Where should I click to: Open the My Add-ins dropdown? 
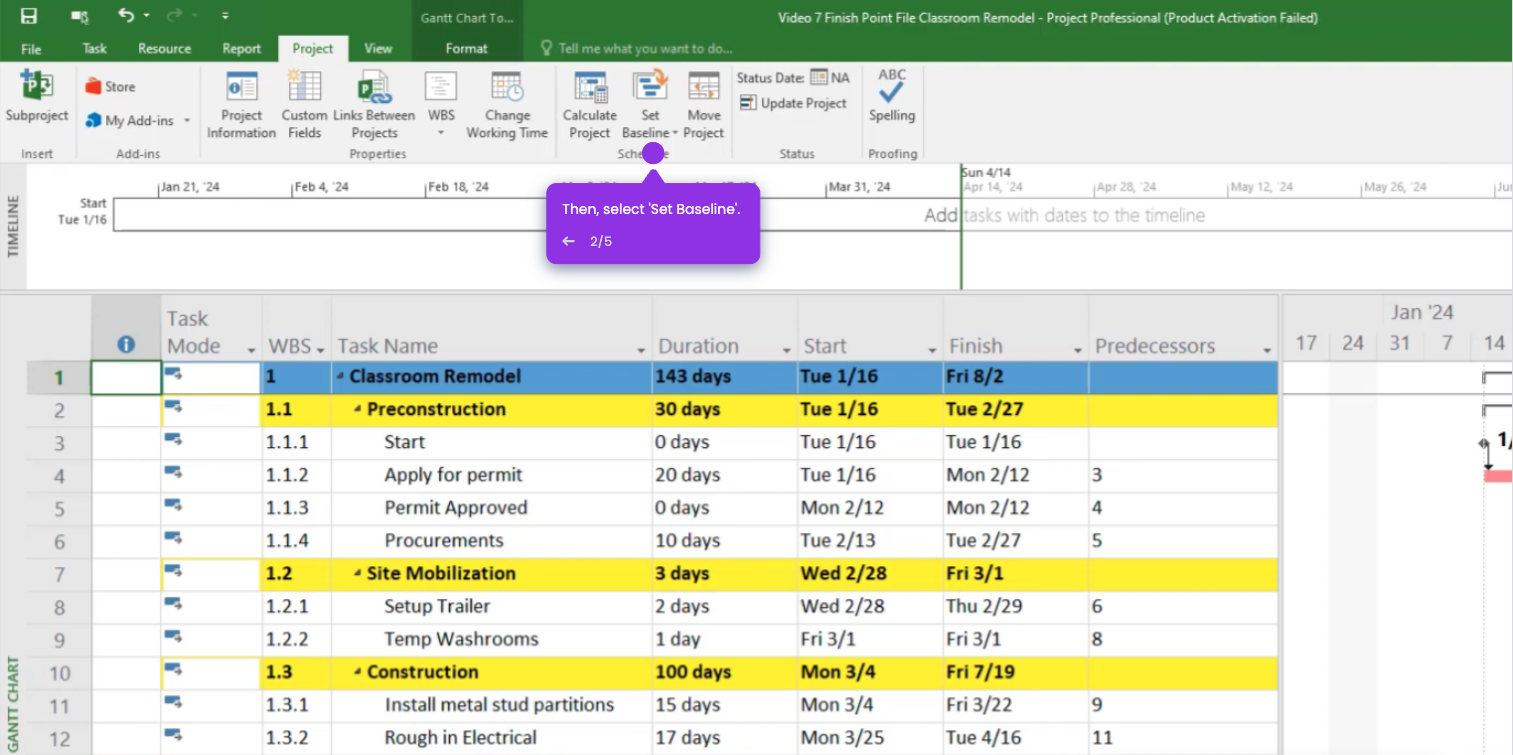click(187, 121)
